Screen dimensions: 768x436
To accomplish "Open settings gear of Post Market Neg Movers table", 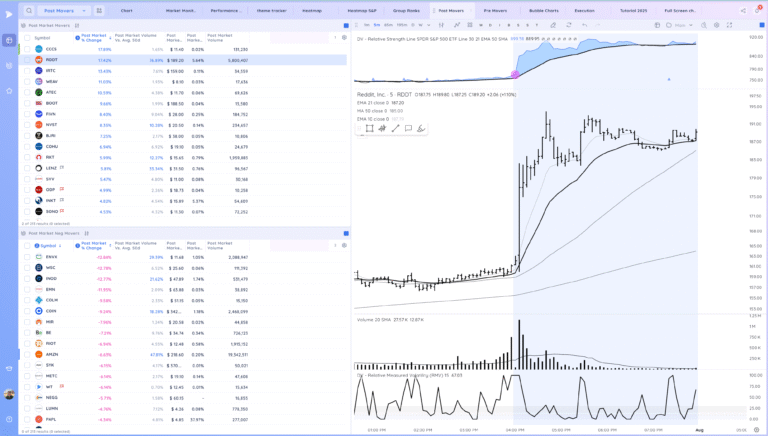I will point(344,245).
